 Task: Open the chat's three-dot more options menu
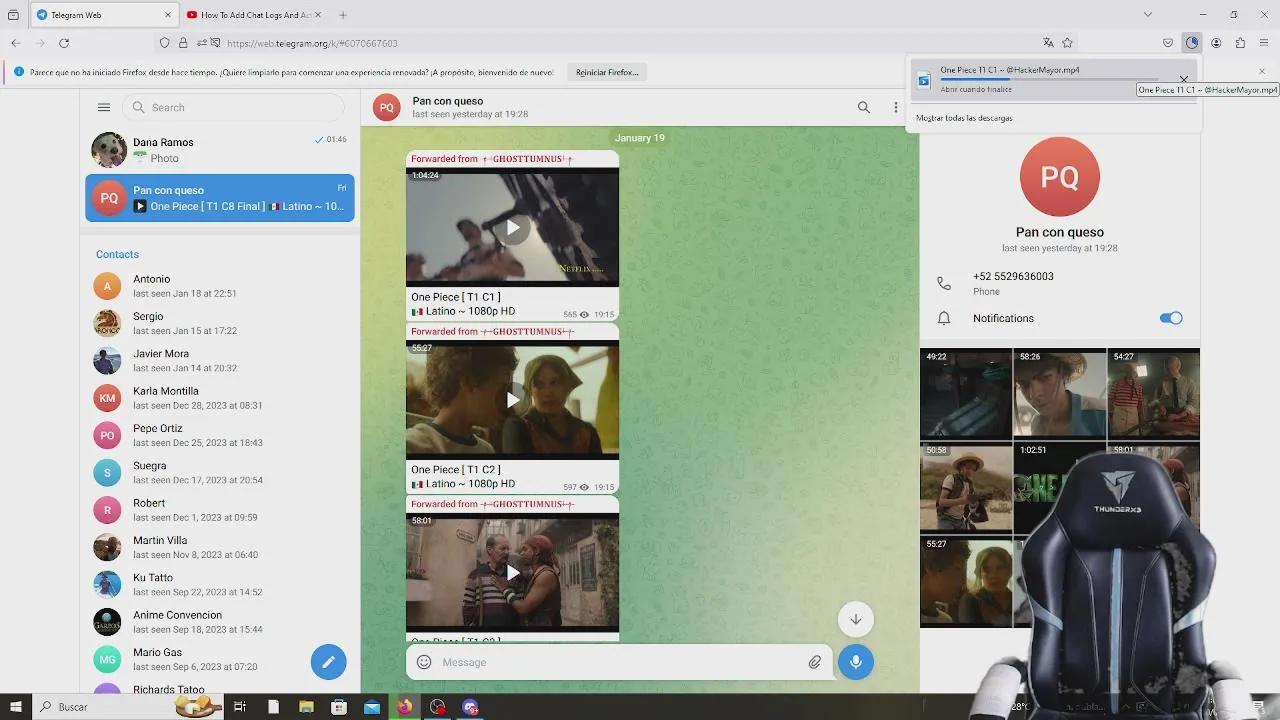895,107
